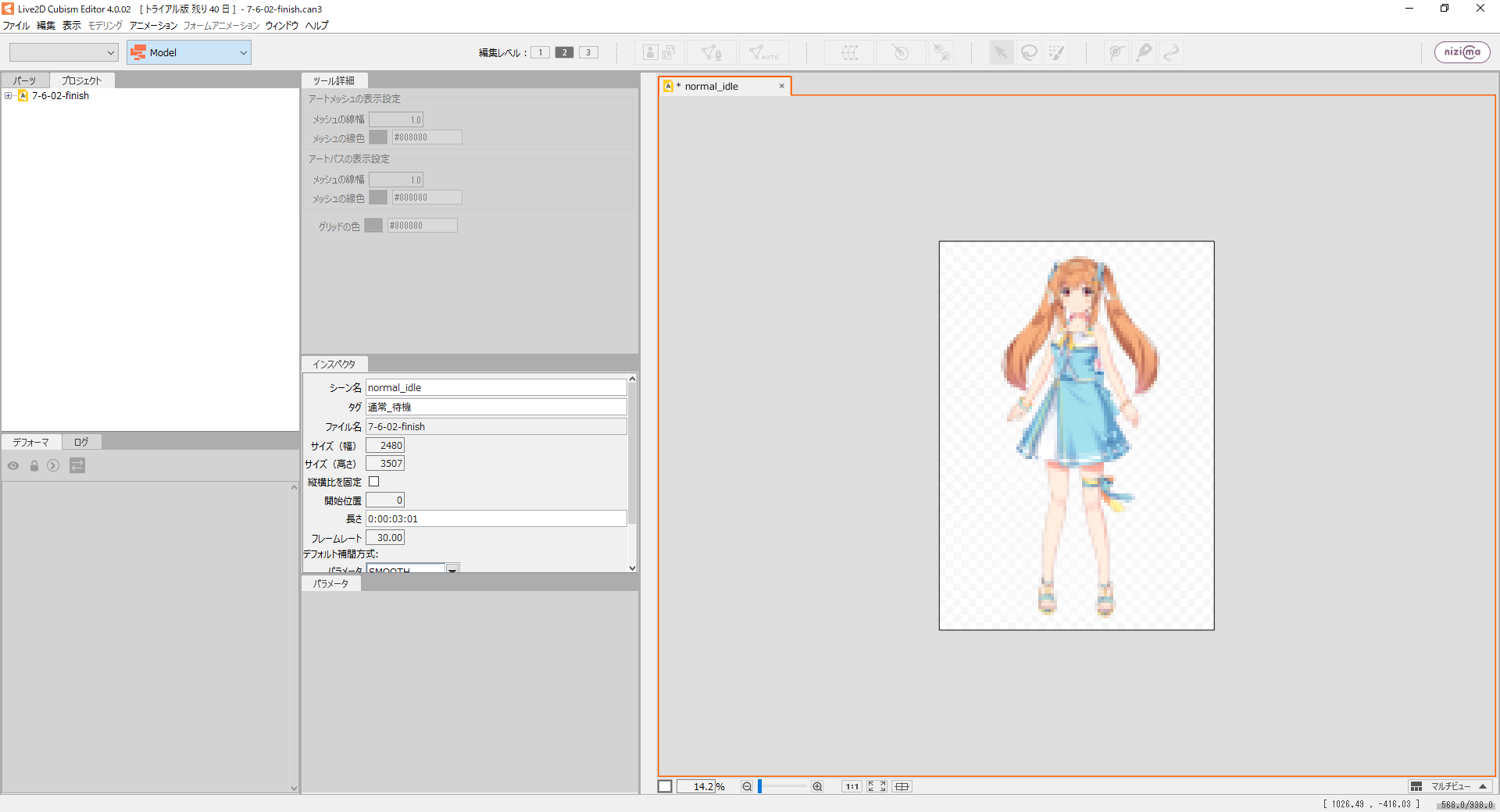The image size is (1500, 812).
Task: Open the 編集 menu
Action: pyautogui.click(x=46, y=25)
